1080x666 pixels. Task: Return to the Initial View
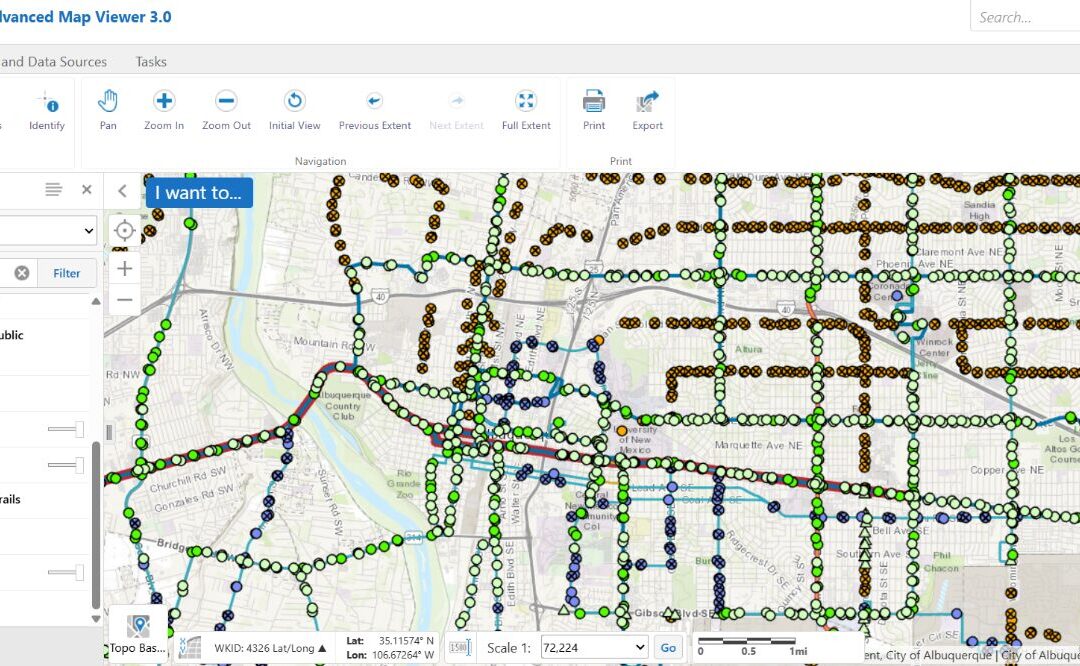[294, 108]
